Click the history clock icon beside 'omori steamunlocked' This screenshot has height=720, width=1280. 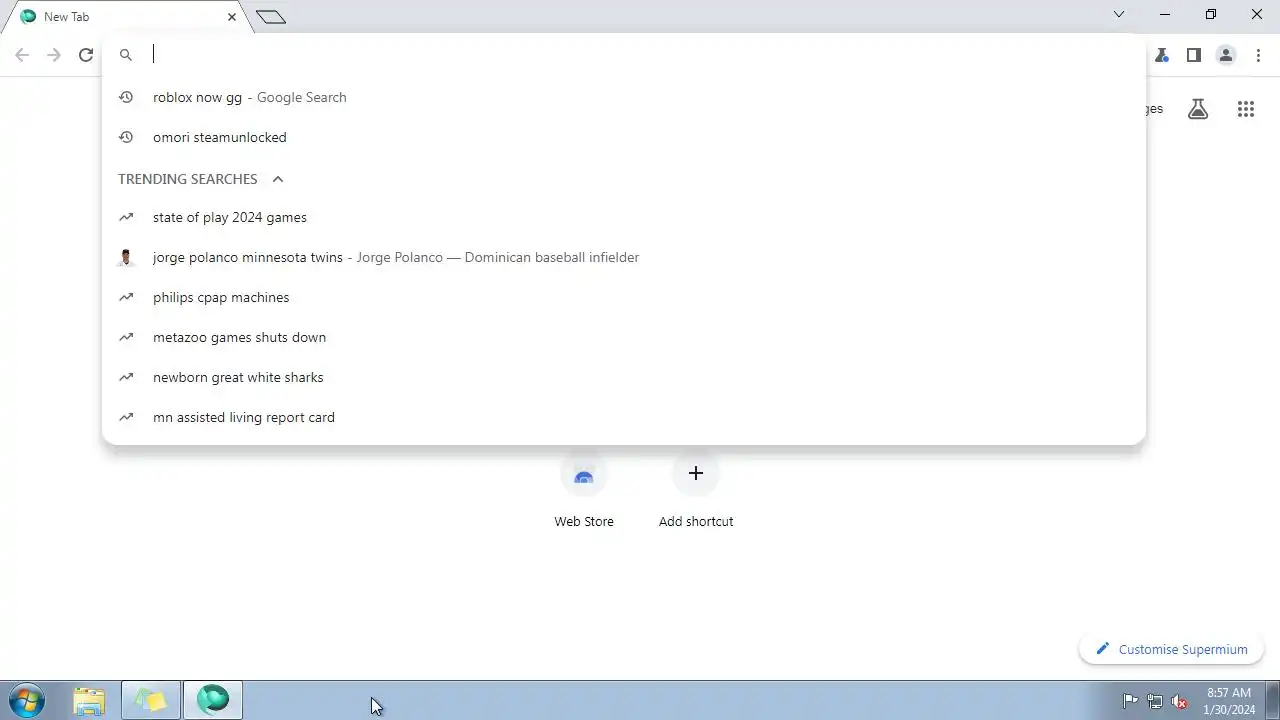pos(126,137)
